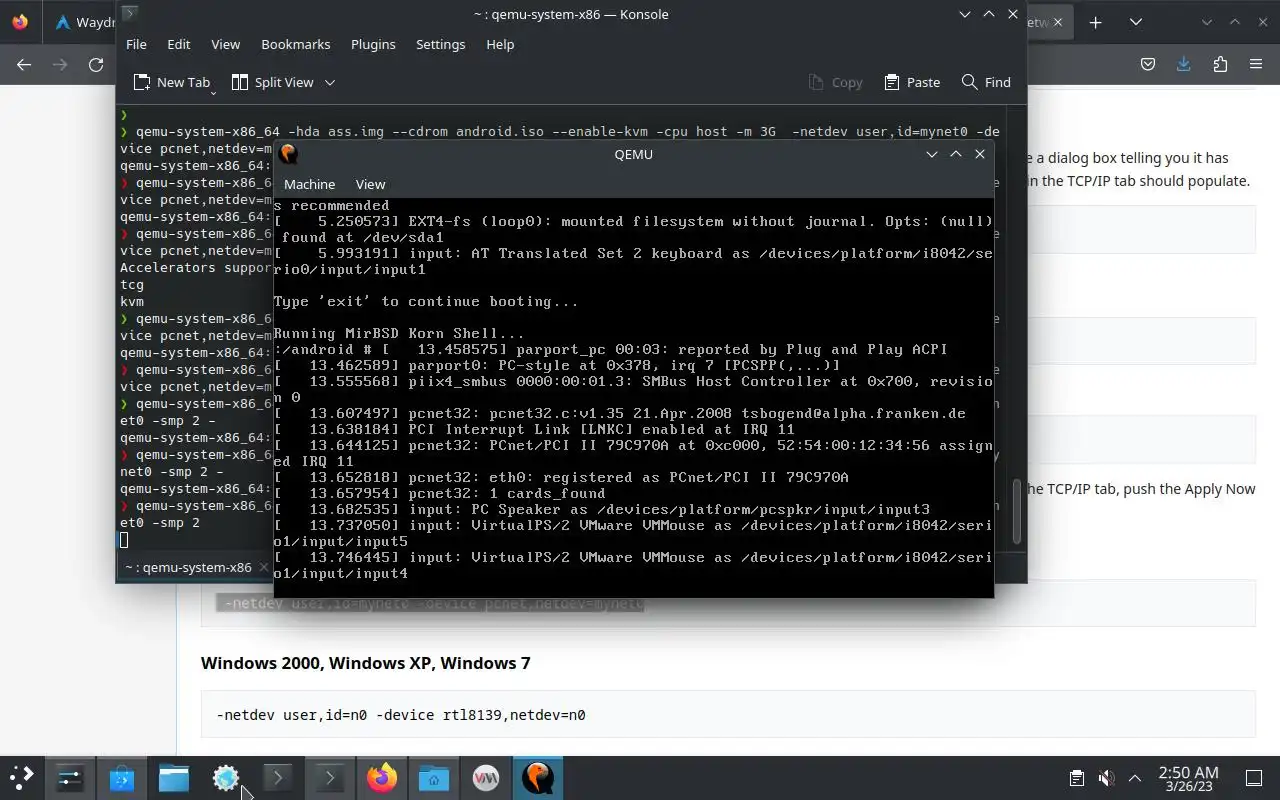This screenshot has height=800, width=1280.
Task: Open the Help menu in Konsole
Action: (x=500, y=44)
